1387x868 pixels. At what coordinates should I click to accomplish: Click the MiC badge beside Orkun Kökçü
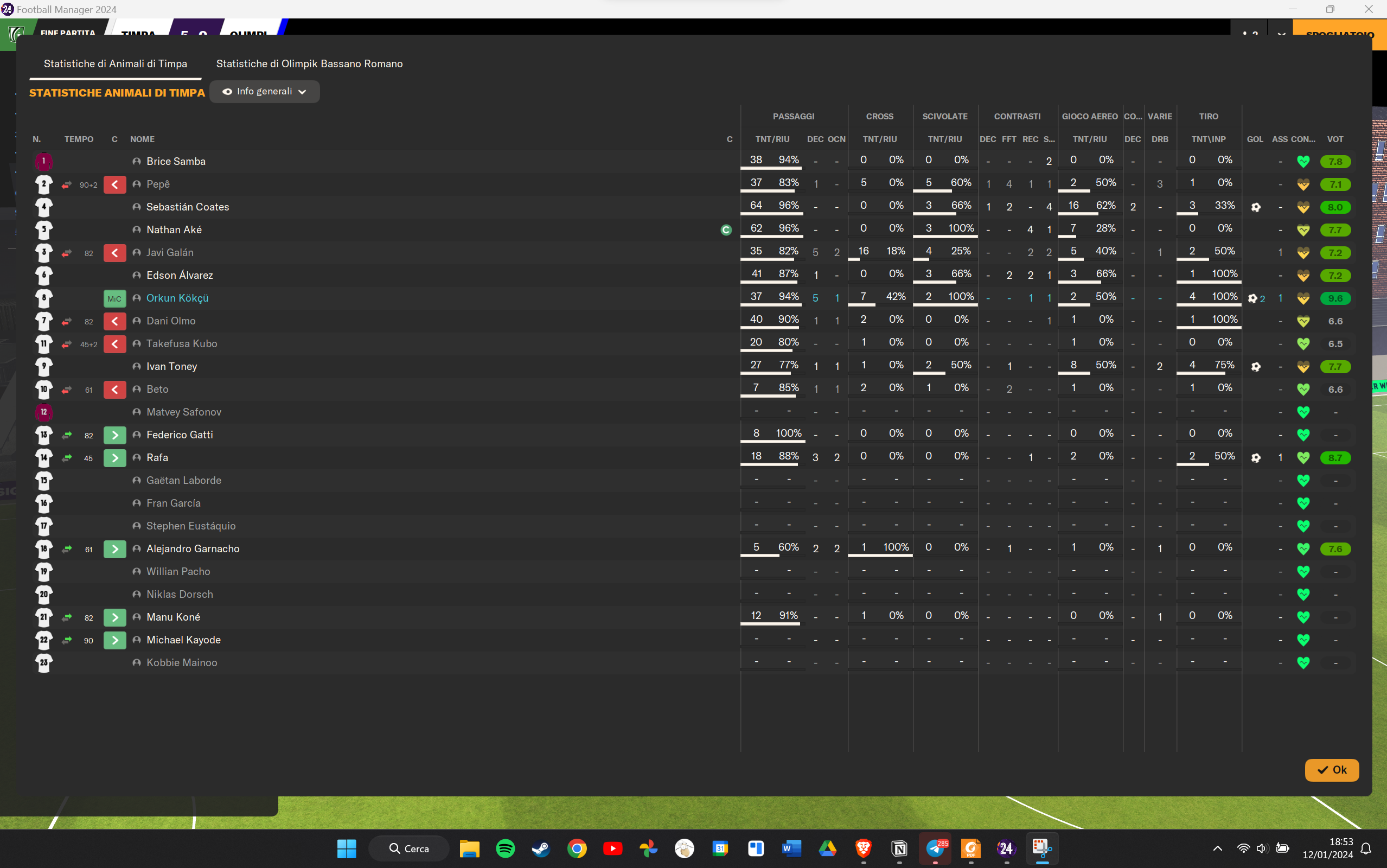115,298
